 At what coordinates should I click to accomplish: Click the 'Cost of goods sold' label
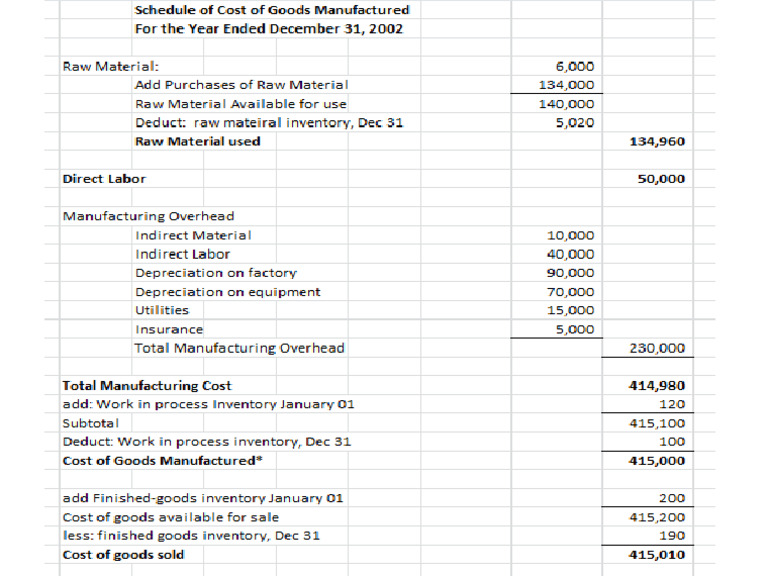pos(123,555)
